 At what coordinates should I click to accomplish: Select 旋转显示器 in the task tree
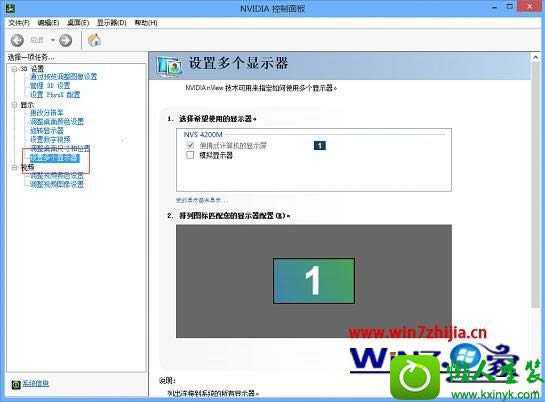(47, 131)
